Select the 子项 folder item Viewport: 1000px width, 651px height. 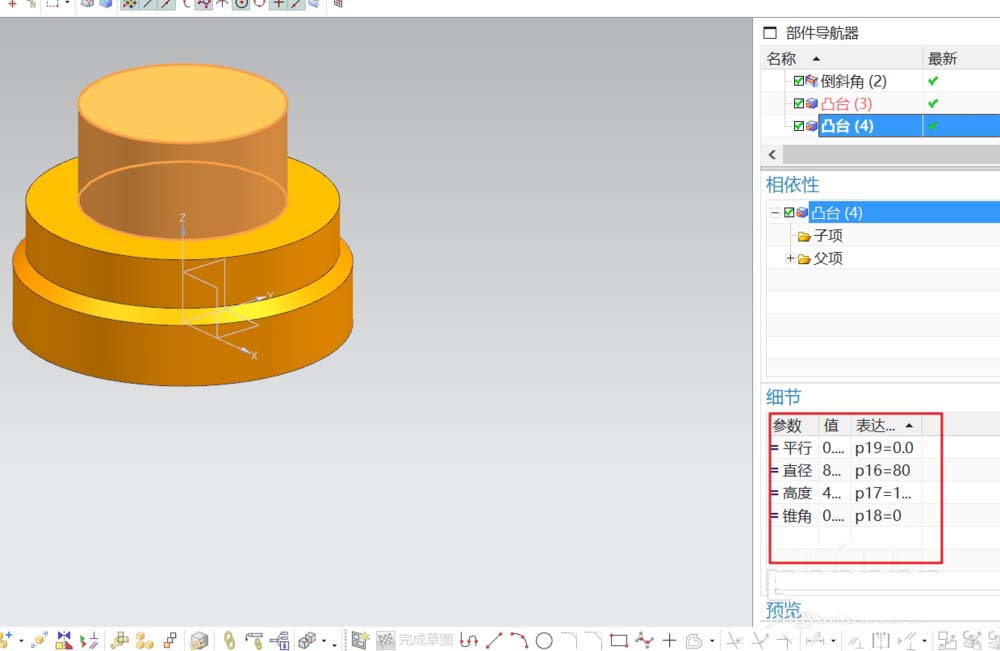827,236
